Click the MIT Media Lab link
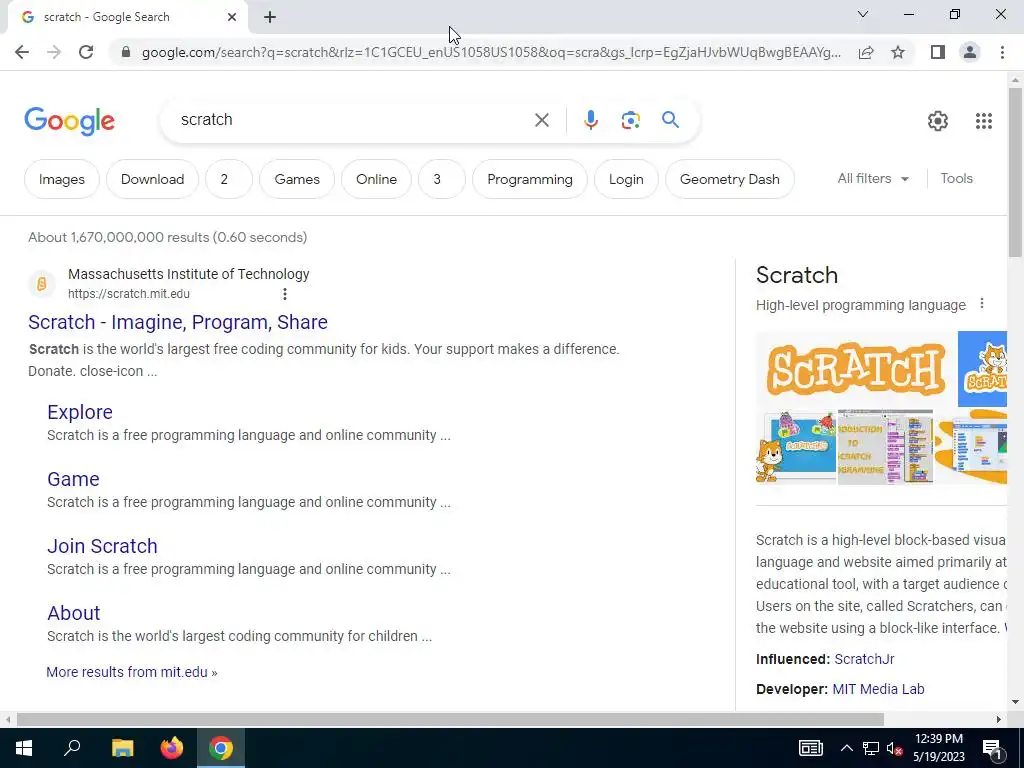 [878, 689]
